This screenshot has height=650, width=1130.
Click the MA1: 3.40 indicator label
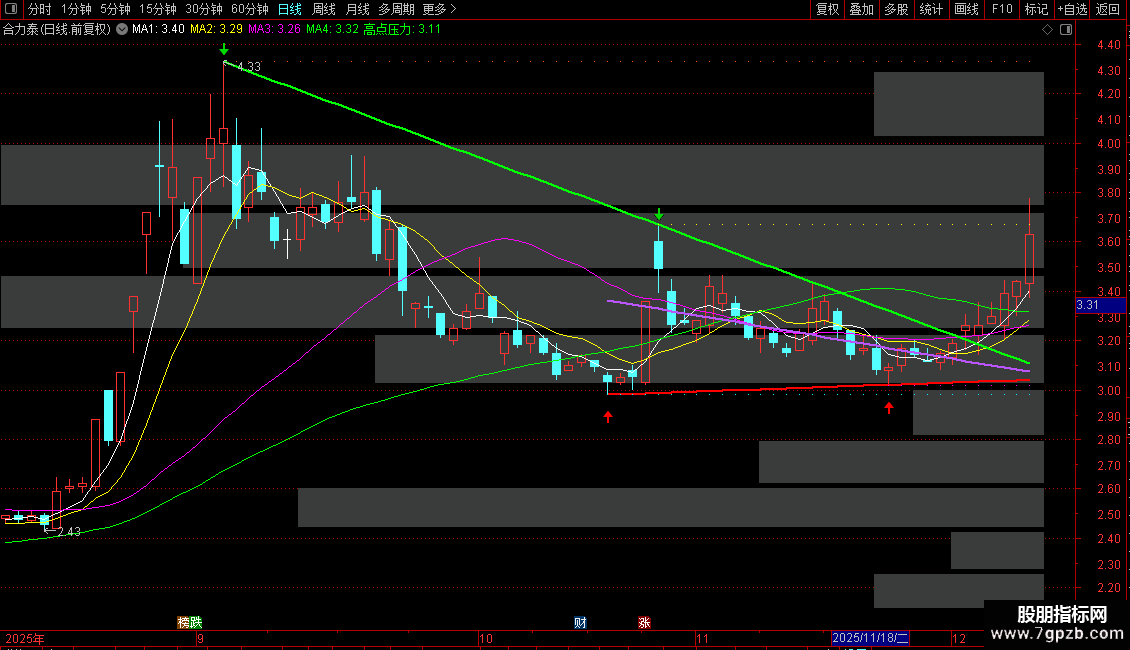point(158,29)
